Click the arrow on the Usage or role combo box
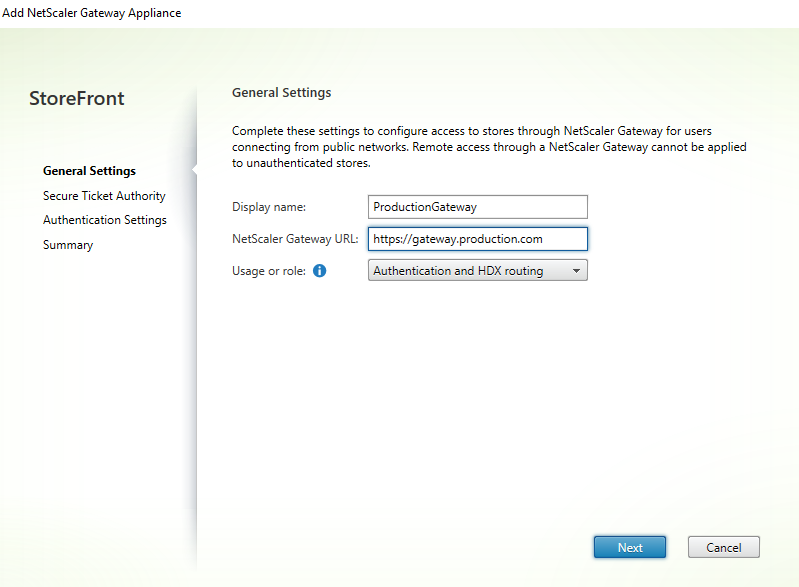The width and height of the screenshot is (799, 587). pos(576,271)
